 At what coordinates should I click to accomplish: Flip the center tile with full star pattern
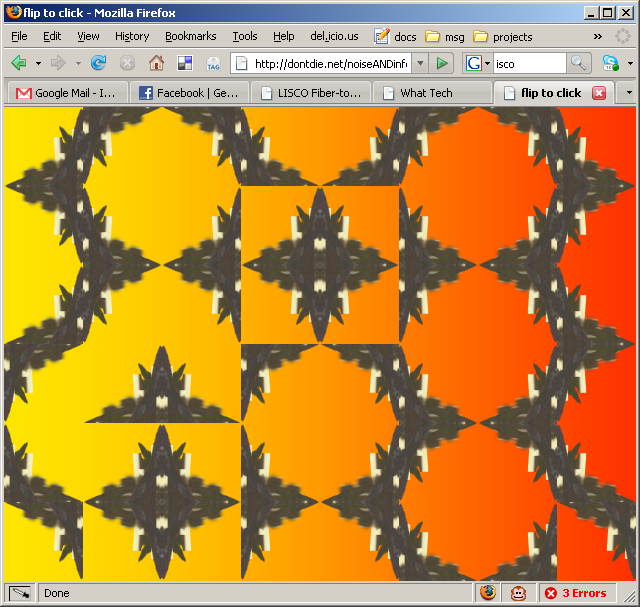(320, 265)
